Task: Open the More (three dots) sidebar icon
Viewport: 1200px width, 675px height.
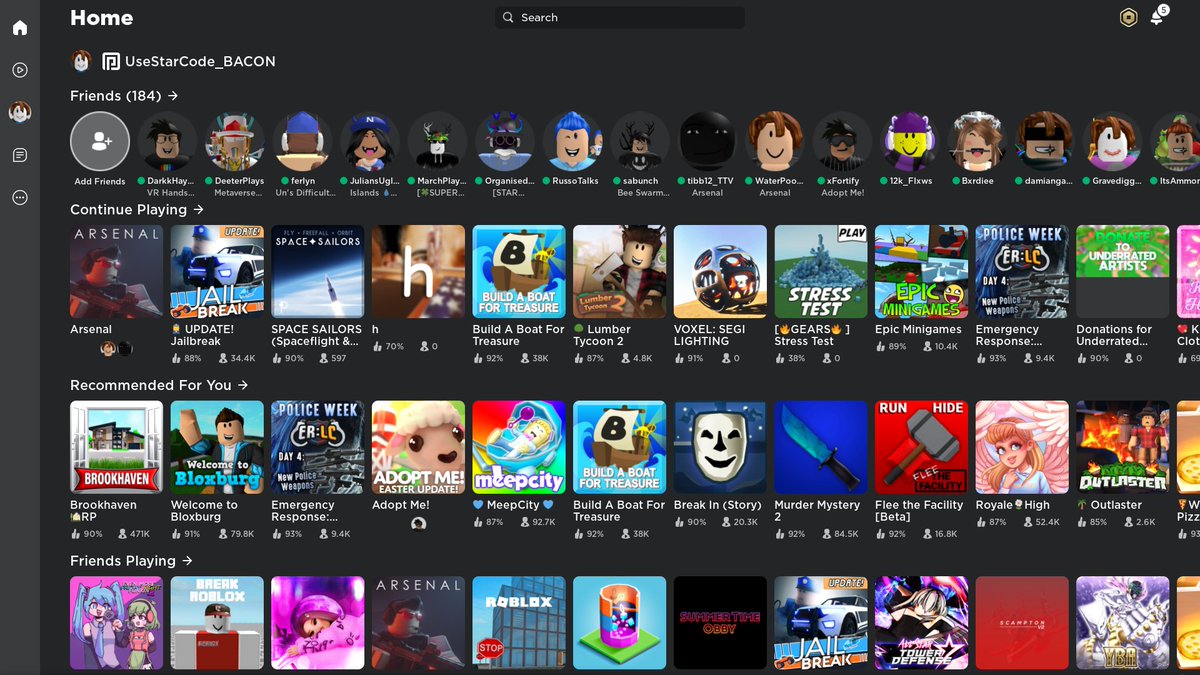Action: tap(20, 198)
